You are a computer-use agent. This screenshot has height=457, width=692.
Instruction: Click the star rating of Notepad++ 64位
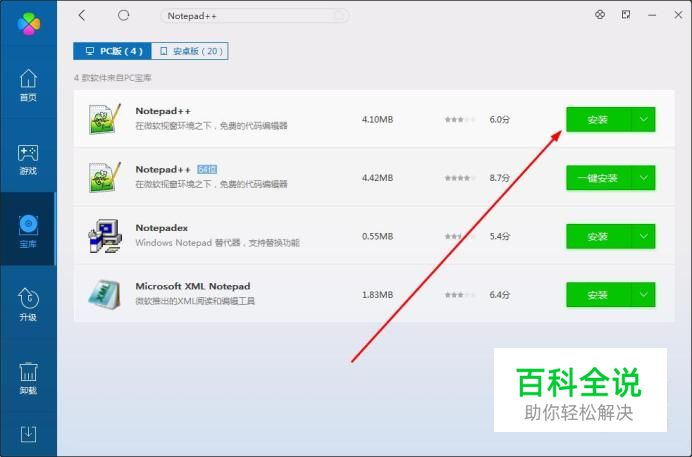[x=460, y=178]
